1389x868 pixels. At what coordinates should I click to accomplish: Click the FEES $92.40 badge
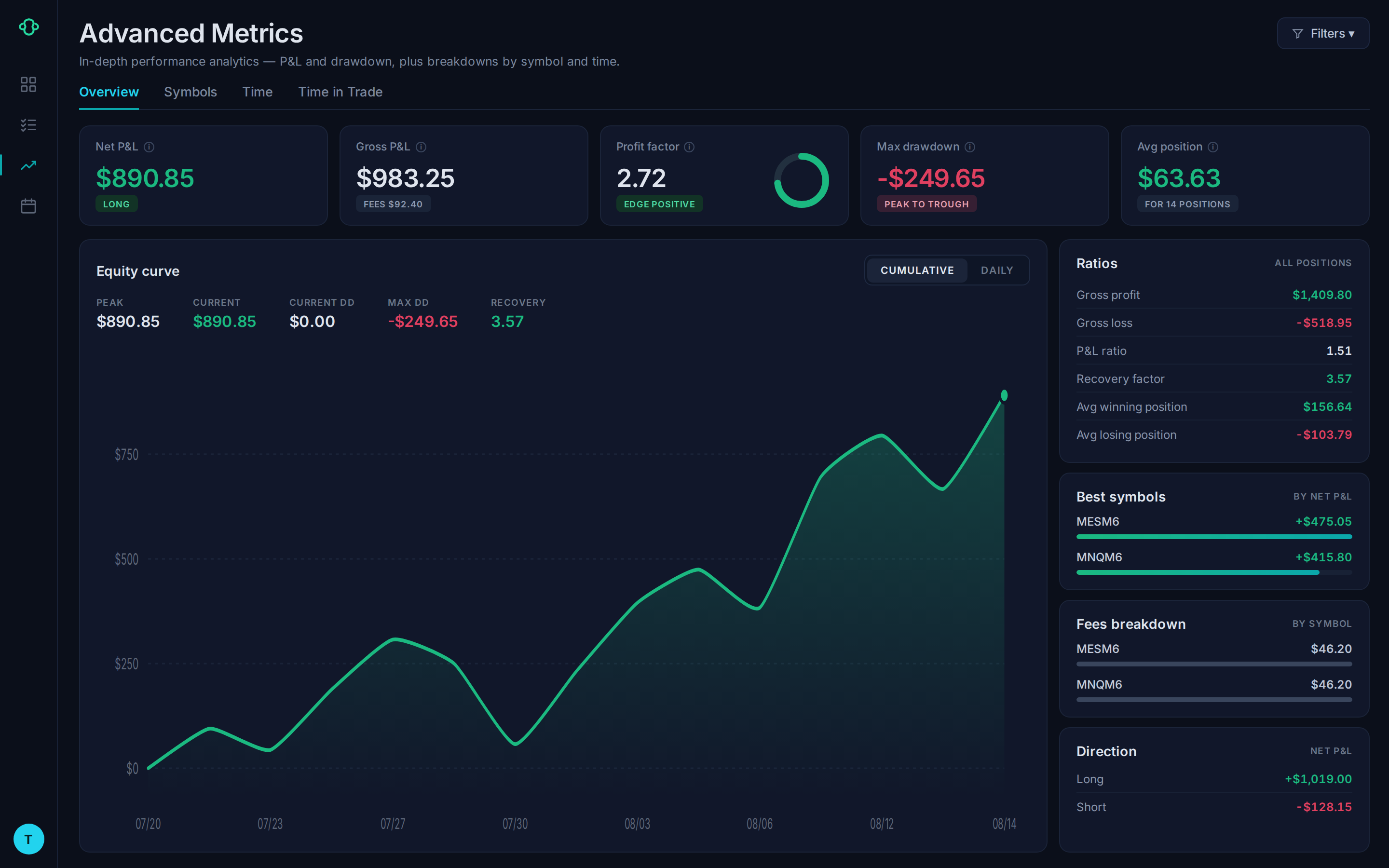point(393,204)
